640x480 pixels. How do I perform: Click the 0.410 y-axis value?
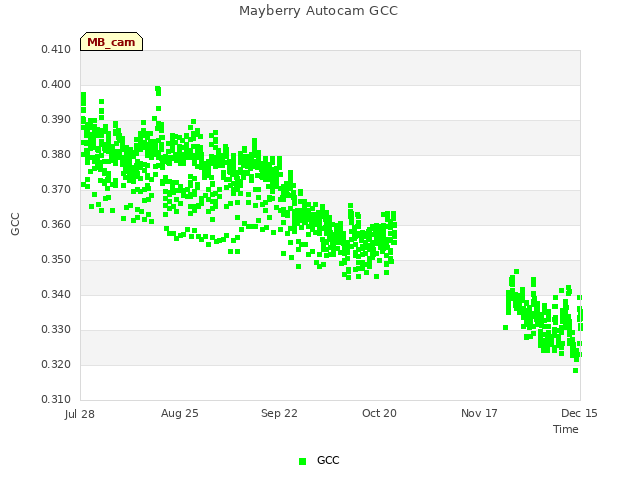[x=56, y=49]
